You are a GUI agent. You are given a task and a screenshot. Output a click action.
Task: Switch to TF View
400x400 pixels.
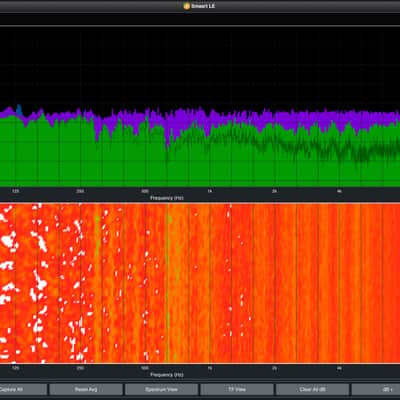click(237, 389)
